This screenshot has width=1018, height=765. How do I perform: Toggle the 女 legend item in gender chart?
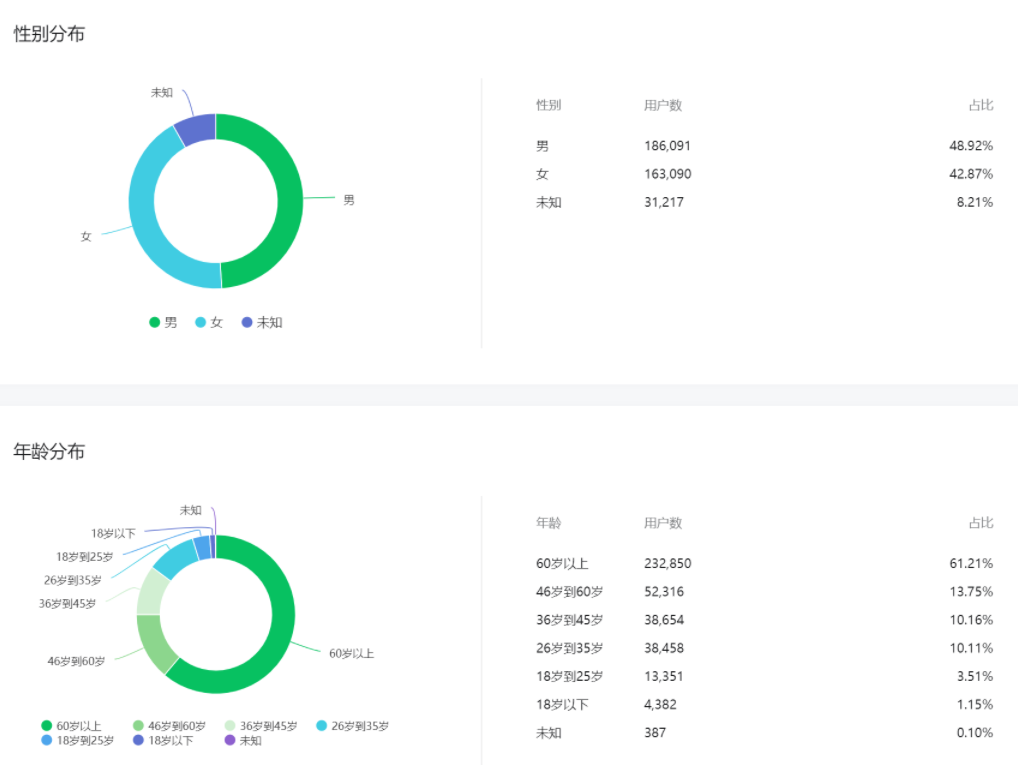click(209, 322)
